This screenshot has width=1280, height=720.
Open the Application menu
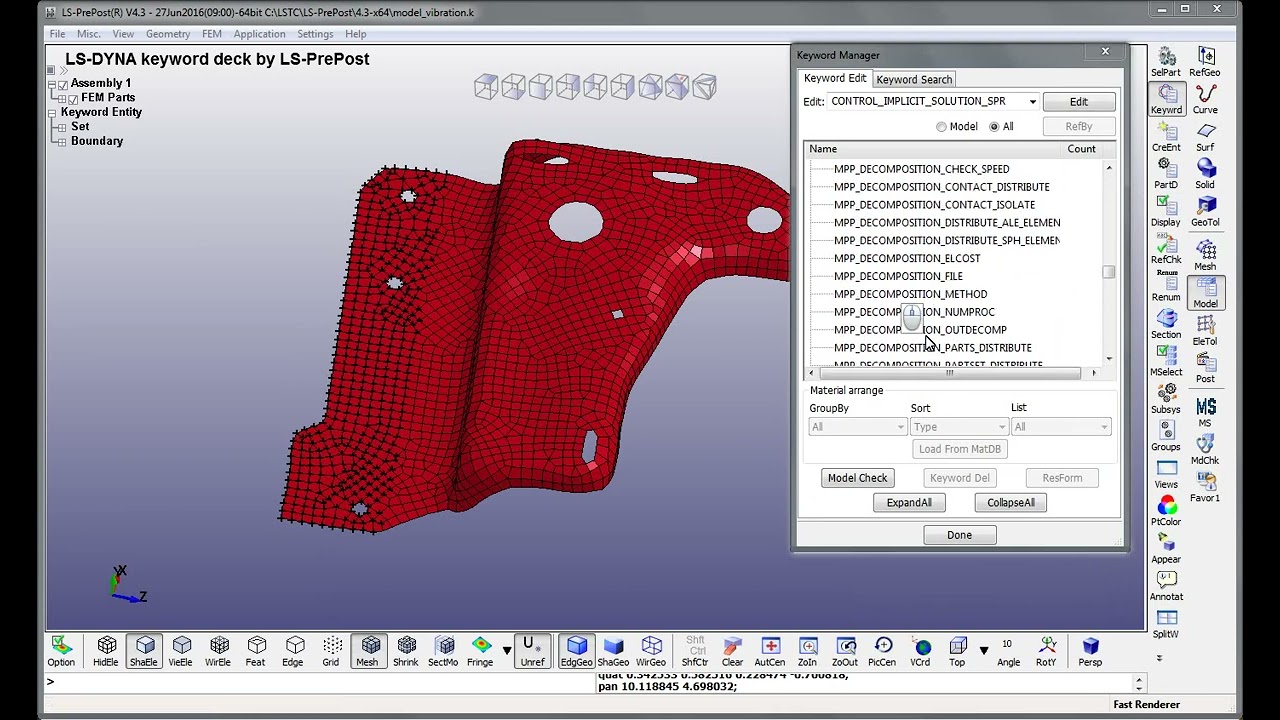pos(259,34)
